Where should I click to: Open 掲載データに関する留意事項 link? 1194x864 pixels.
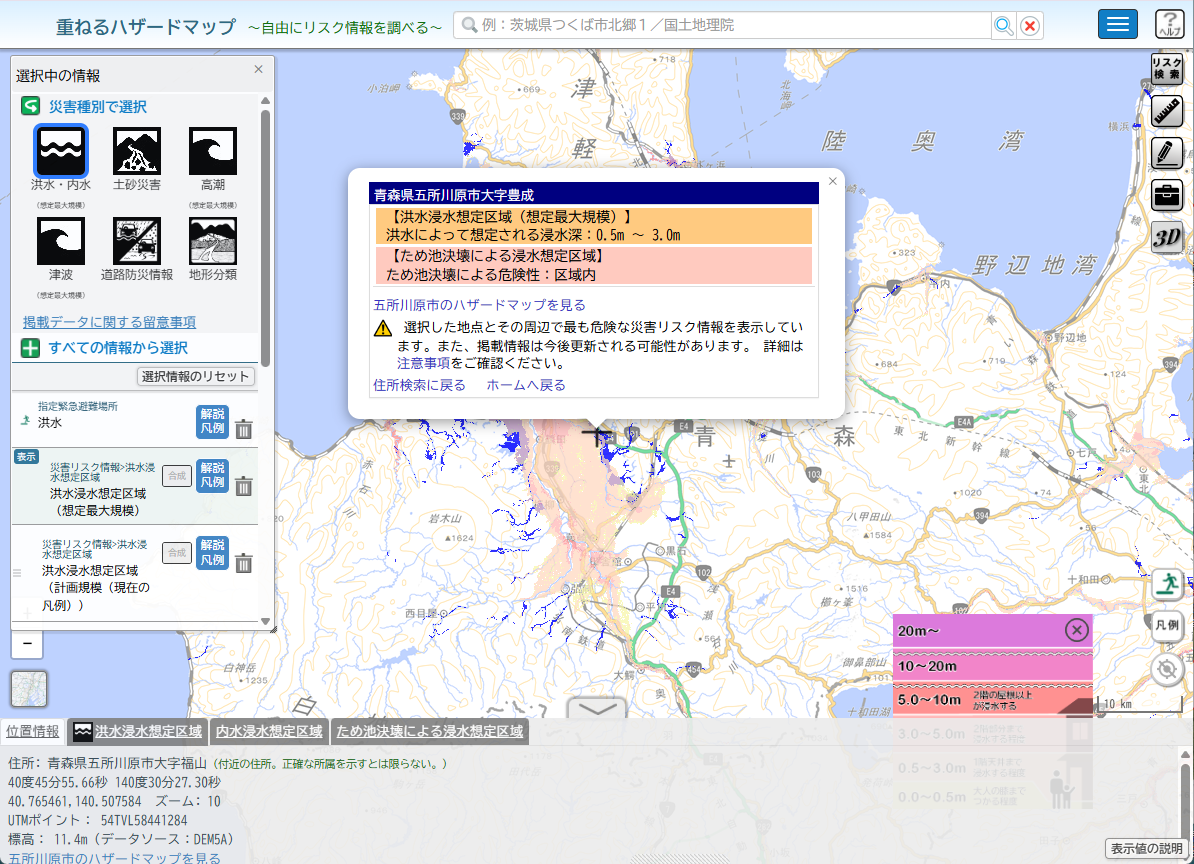pyautogui.click(x=109, y=322)
